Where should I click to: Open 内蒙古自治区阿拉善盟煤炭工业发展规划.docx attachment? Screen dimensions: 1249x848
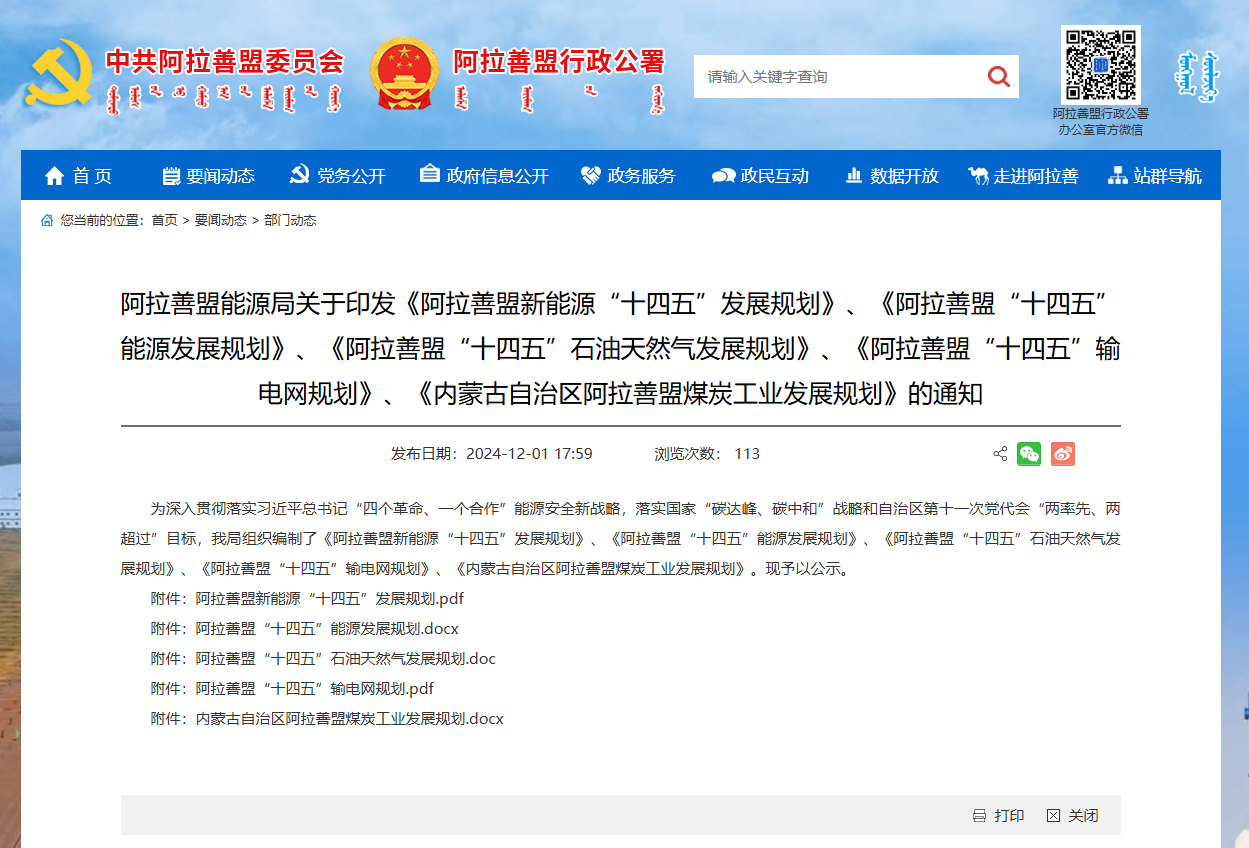(349, 719)
